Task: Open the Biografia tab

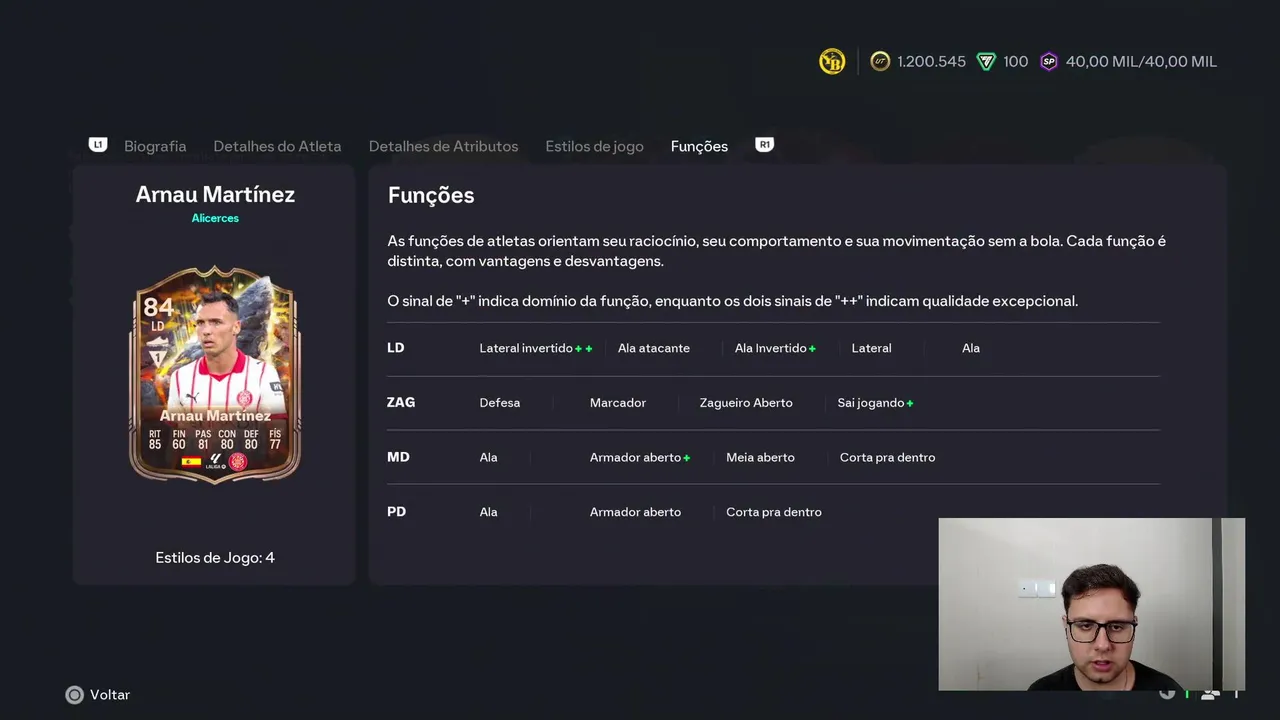Action: click(155, 146)
